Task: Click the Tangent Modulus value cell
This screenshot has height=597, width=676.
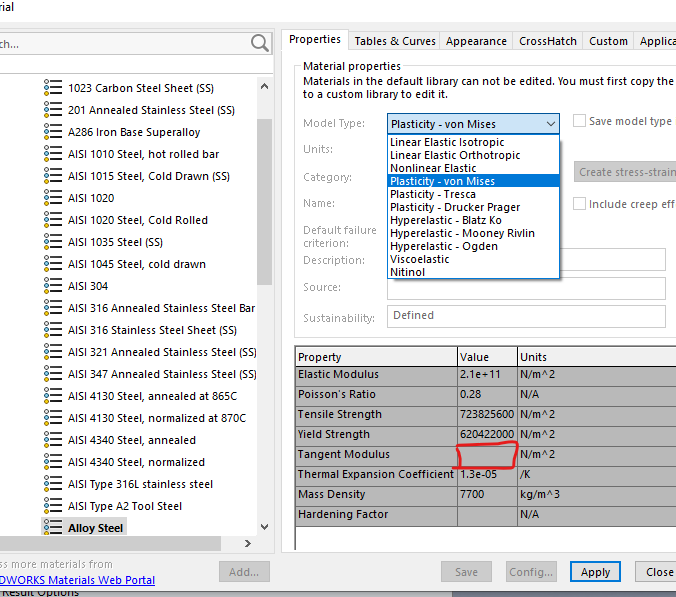Action: pyautogui.click(x=486, y=454)
